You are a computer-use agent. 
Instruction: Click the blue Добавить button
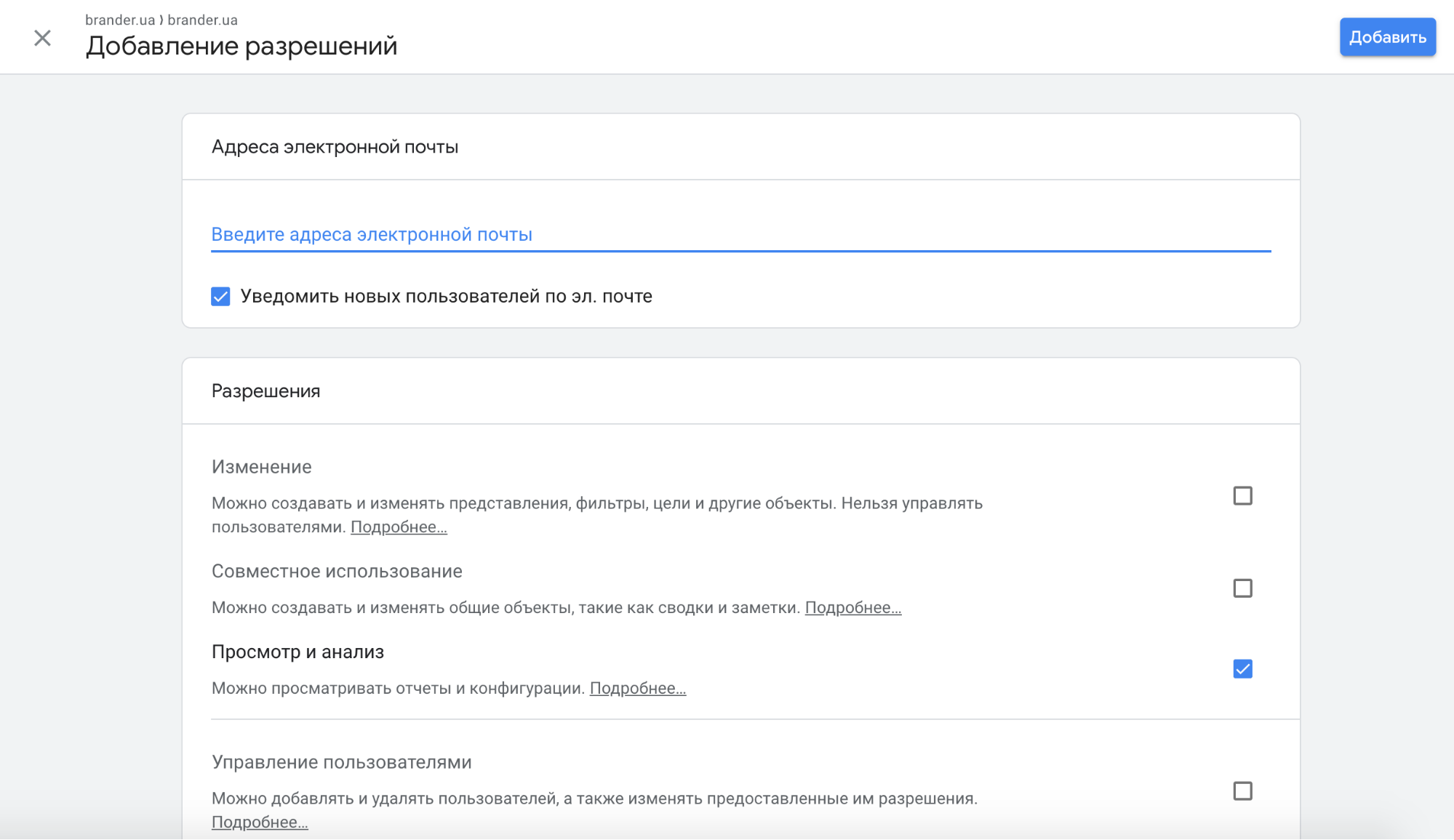pos(1387,37)
